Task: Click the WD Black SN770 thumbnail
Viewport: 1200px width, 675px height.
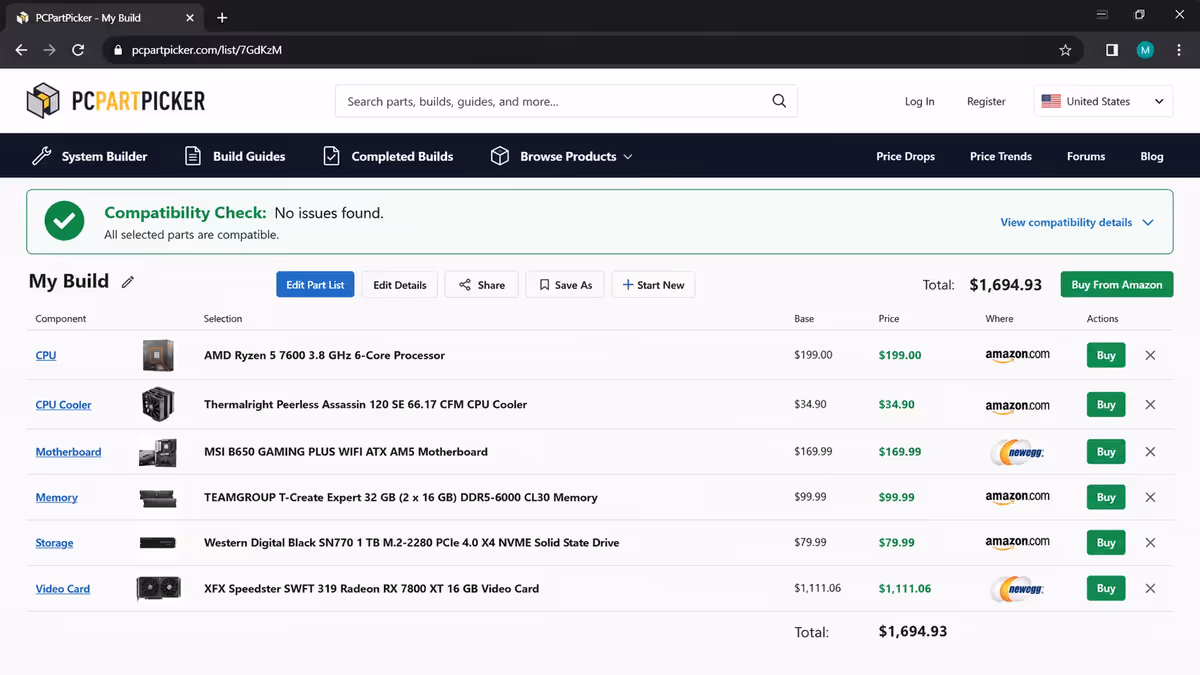Action: pyautogui.click(x=158, y=543)
